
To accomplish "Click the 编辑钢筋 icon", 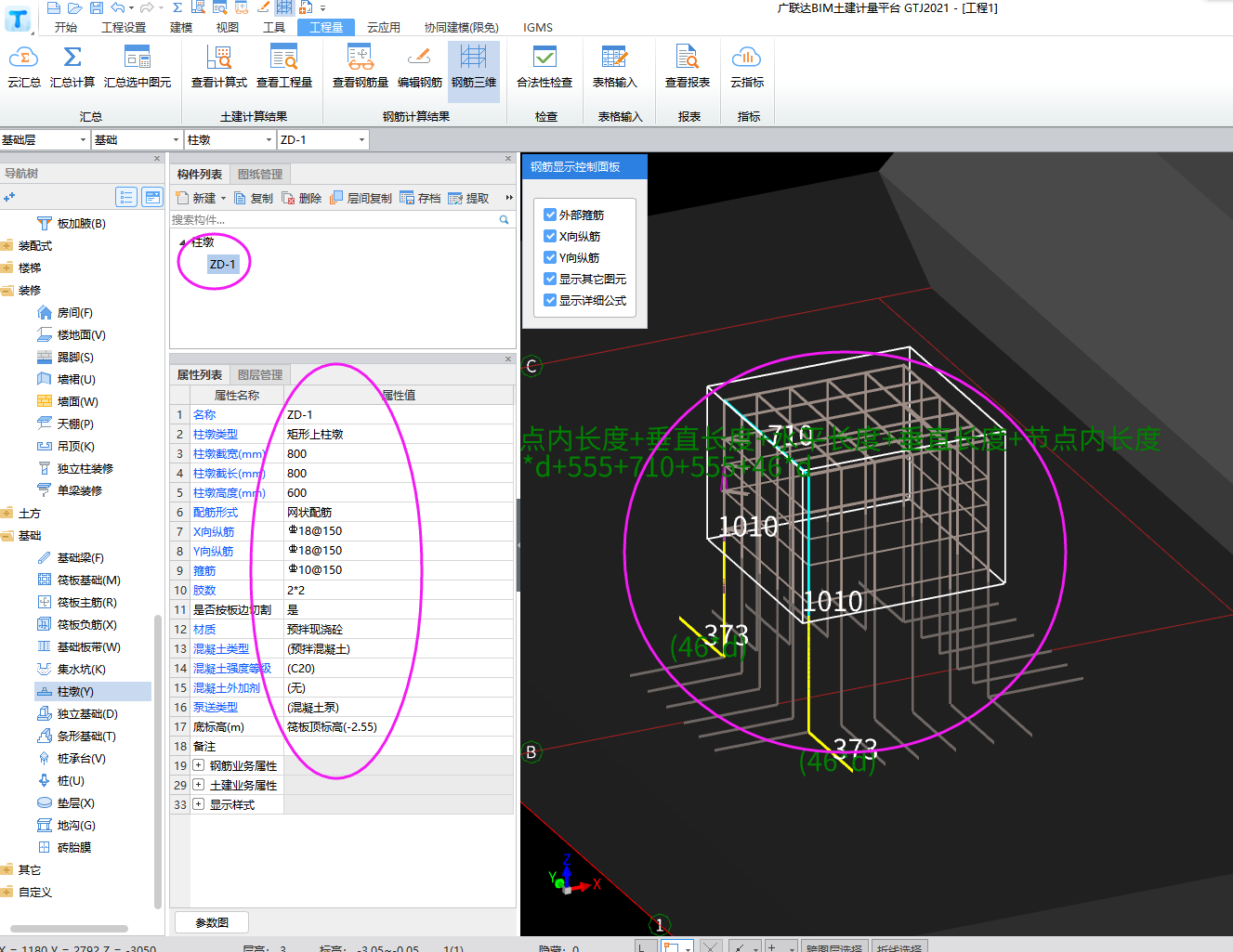I will pos(419,58).
